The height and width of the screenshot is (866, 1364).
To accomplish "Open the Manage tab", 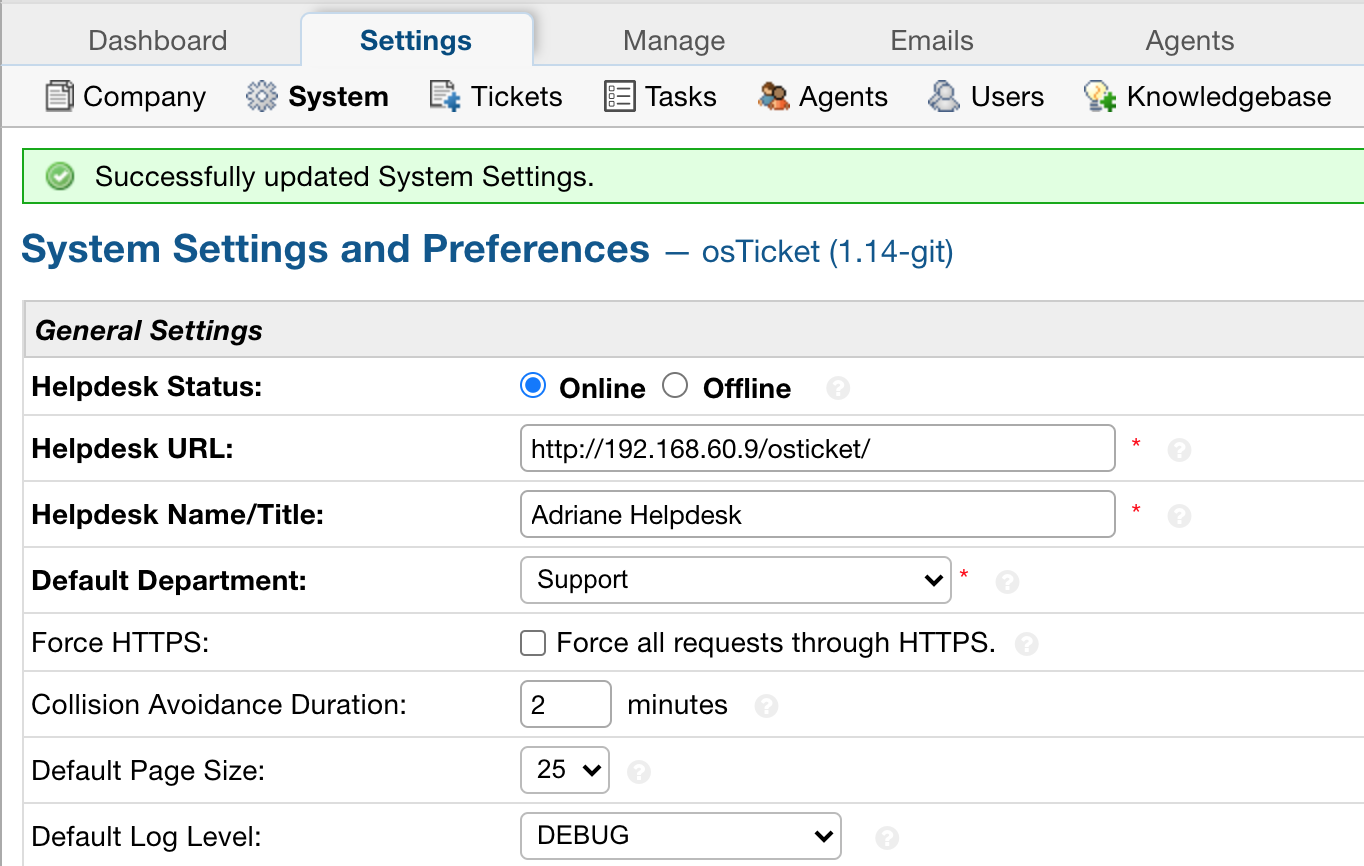I will tap(674, 41).
